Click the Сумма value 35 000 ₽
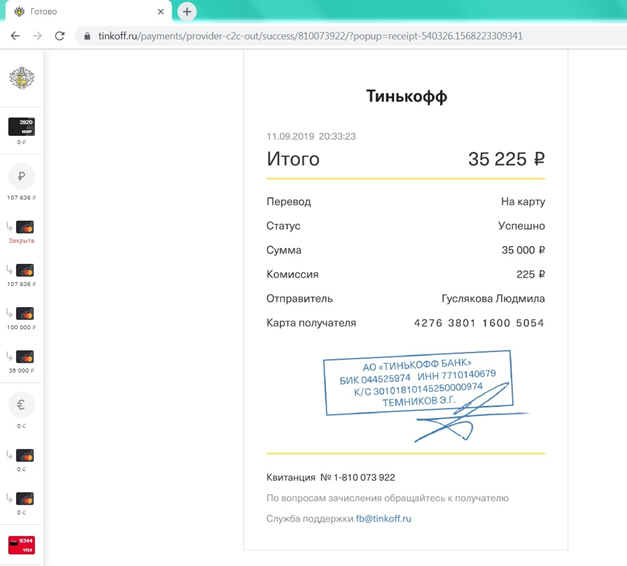Image resolution: width=627 pixels, height=566 pixels. point(523,250)
